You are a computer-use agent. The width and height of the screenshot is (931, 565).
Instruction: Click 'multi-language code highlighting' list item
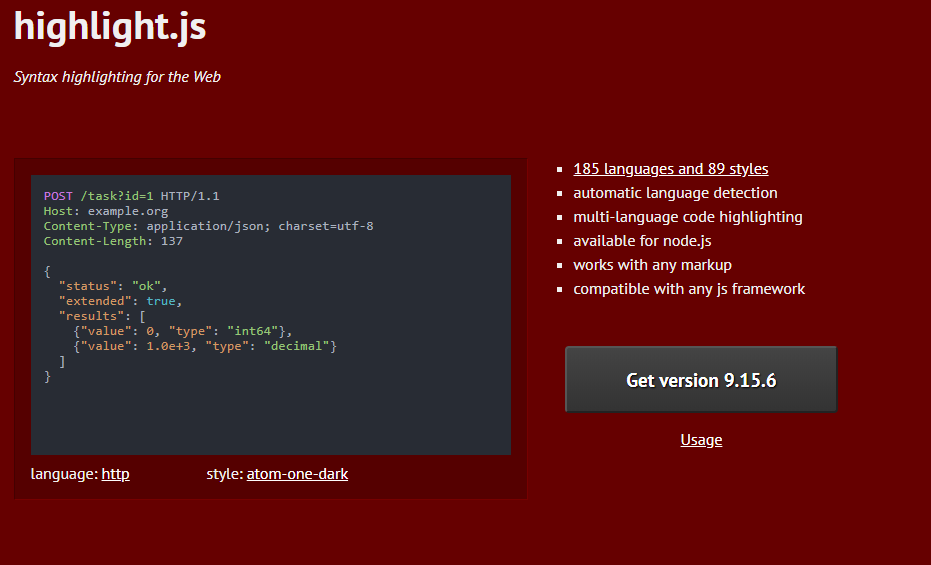point(688,217)
